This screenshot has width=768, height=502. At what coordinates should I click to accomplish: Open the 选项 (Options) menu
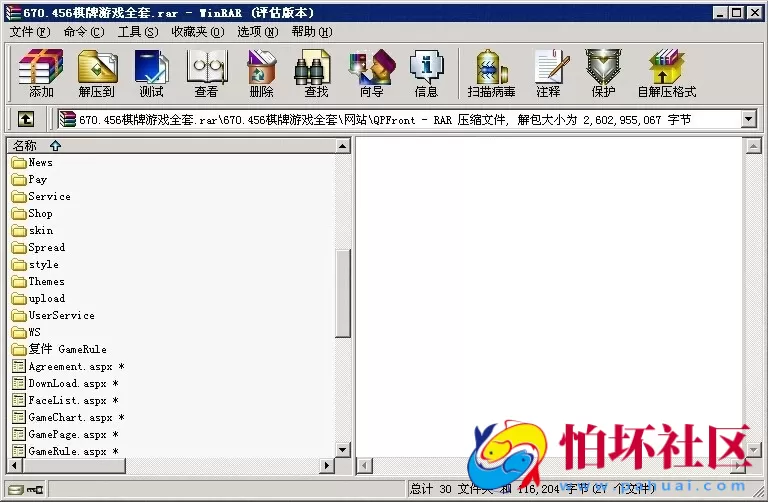click(258, 31)
